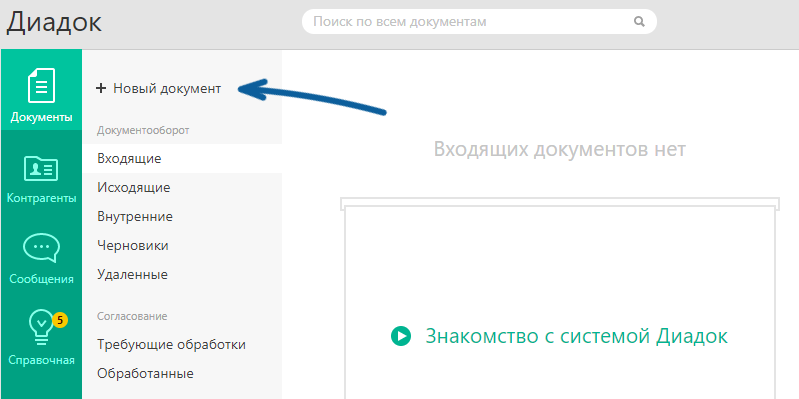Open the Знакомство с системой Диадок link
Image resolution: width=799 pixels, height=399 pixels.
tap(576, 336)
